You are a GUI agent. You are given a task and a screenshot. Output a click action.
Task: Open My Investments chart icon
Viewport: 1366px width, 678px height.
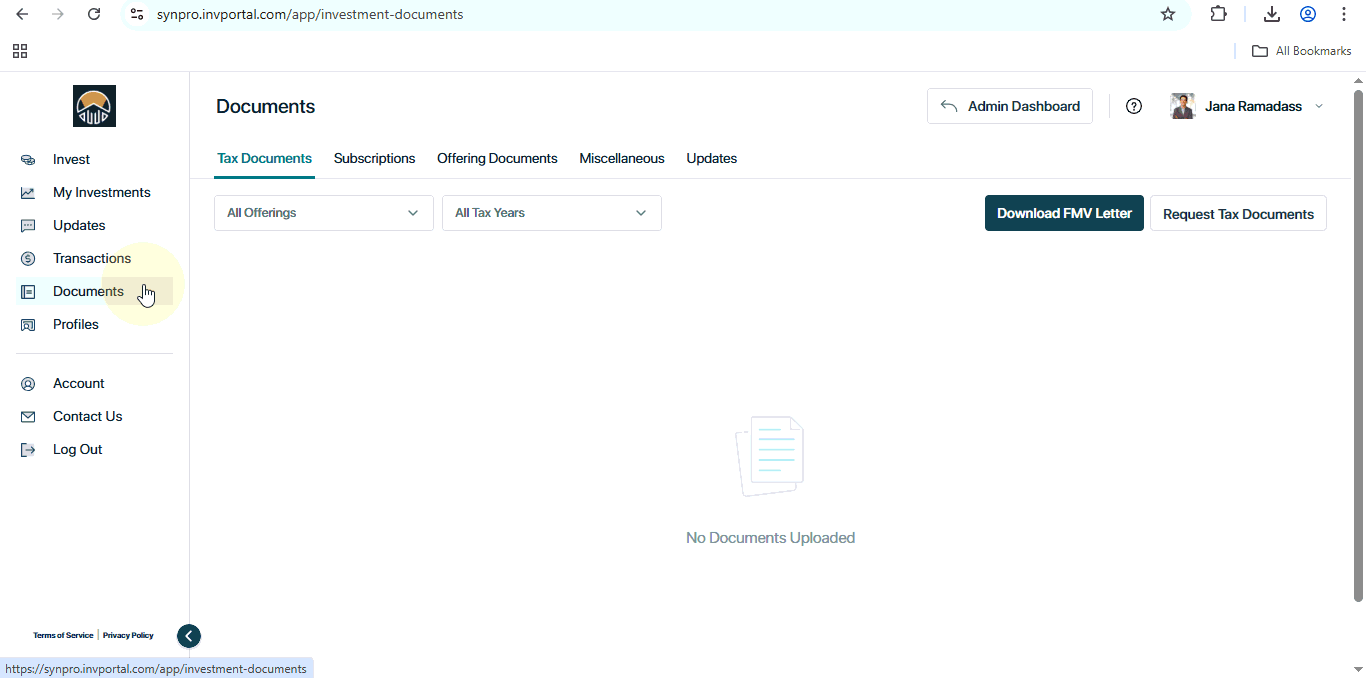click(x=28, y=193)
